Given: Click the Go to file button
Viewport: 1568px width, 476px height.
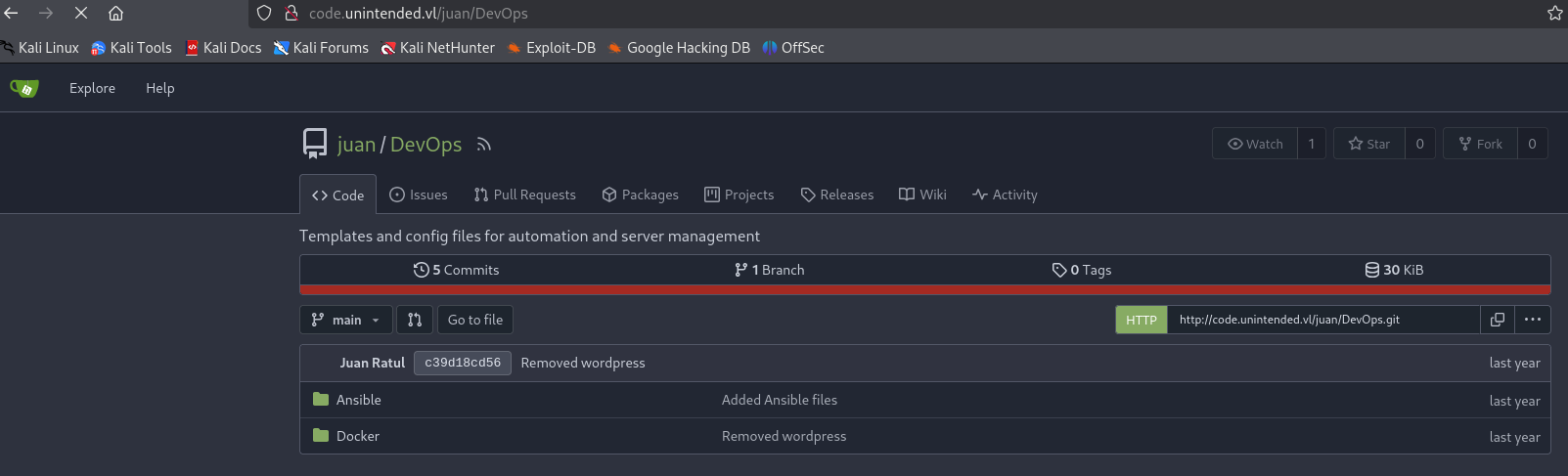Looking at the screenshot, I should [x=475, y=320].
